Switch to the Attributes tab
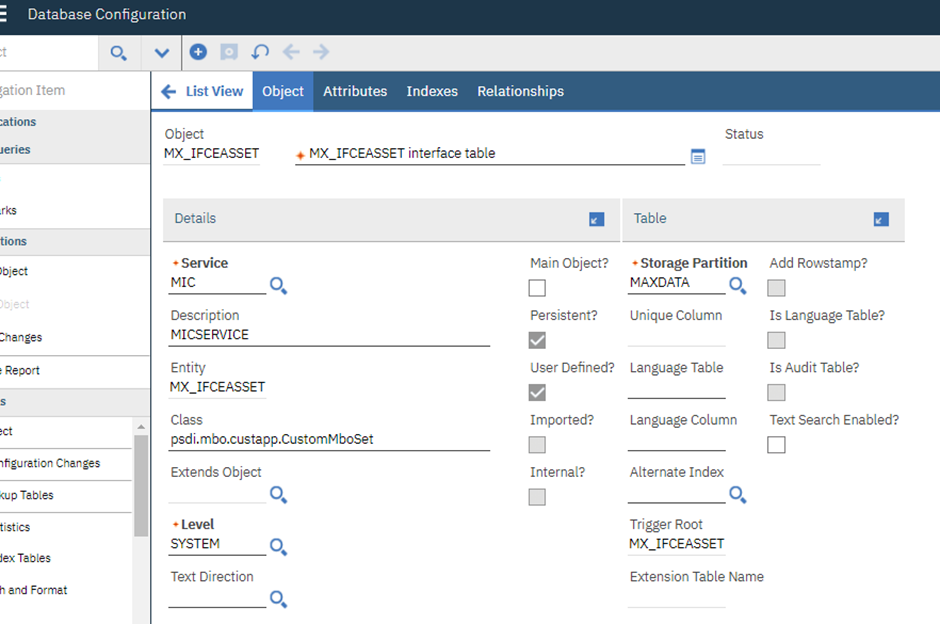The width and height of the screenshot is (940, 624). coord(355,91)
